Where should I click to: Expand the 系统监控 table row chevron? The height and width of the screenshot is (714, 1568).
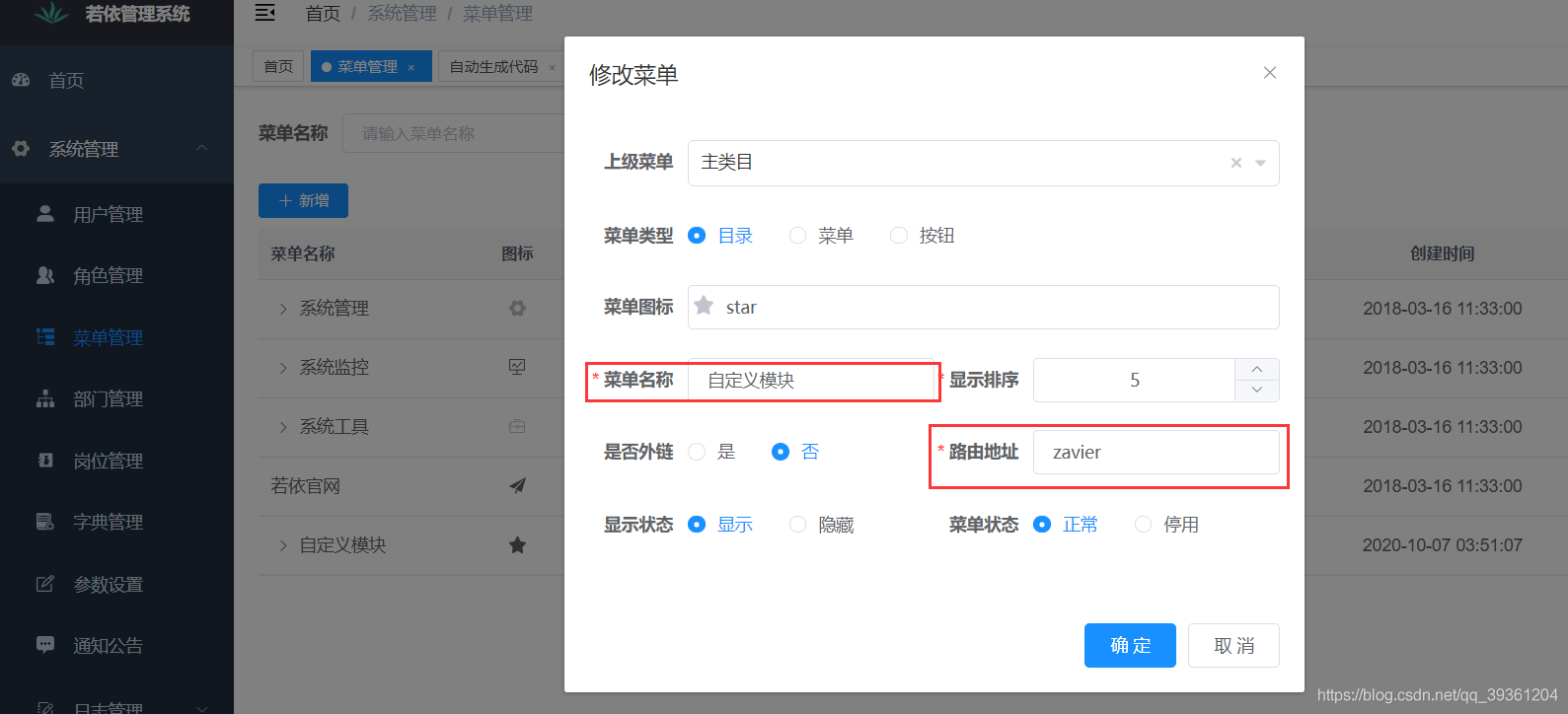point(283,368)
